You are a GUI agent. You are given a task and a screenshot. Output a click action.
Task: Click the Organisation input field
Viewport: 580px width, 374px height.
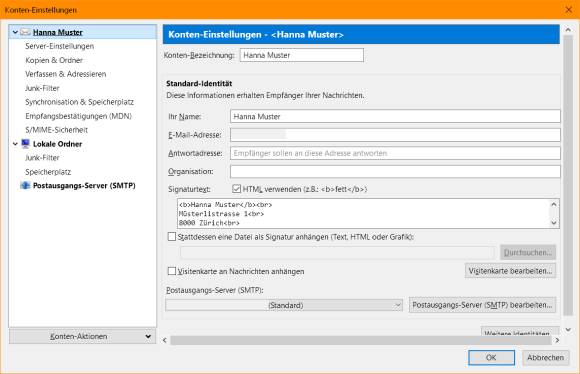pyautogui.click(x=395, y=171)
